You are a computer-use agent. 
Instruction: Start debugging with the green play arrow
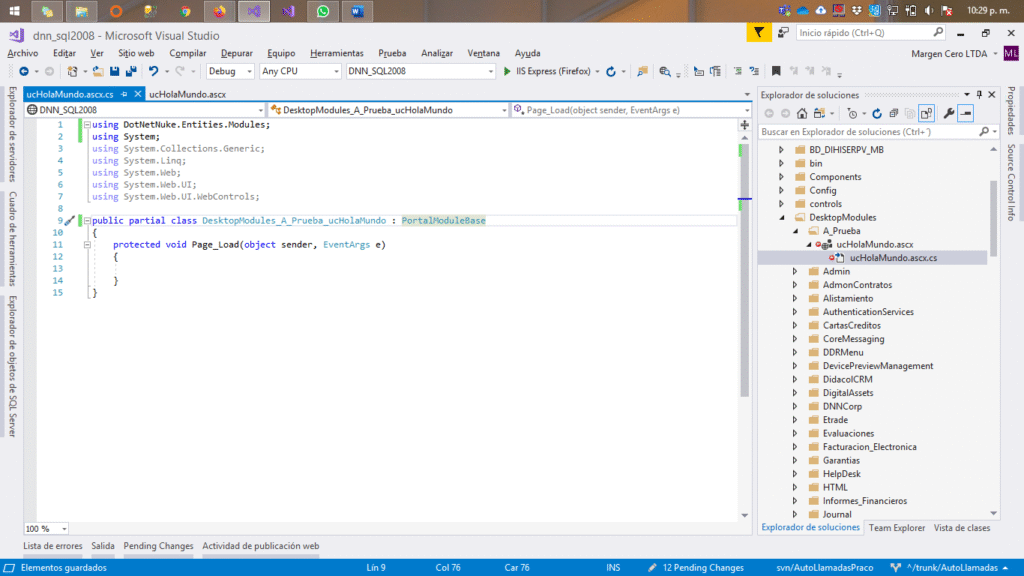(507, 71)
